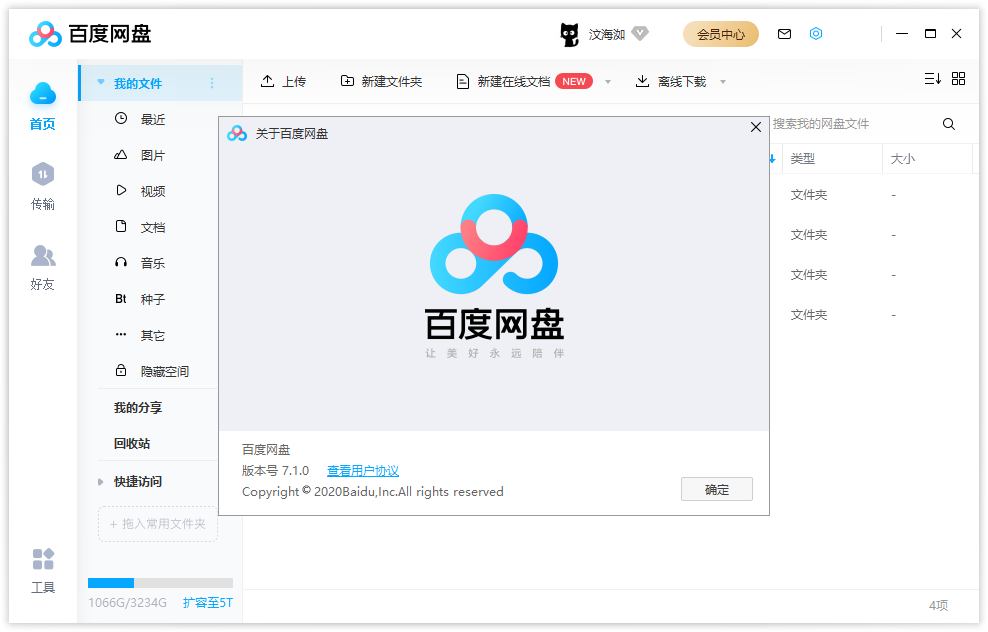Click the 版本号 7.1.0 text
This screenshot has height=632, width=988.
point(275,471)
